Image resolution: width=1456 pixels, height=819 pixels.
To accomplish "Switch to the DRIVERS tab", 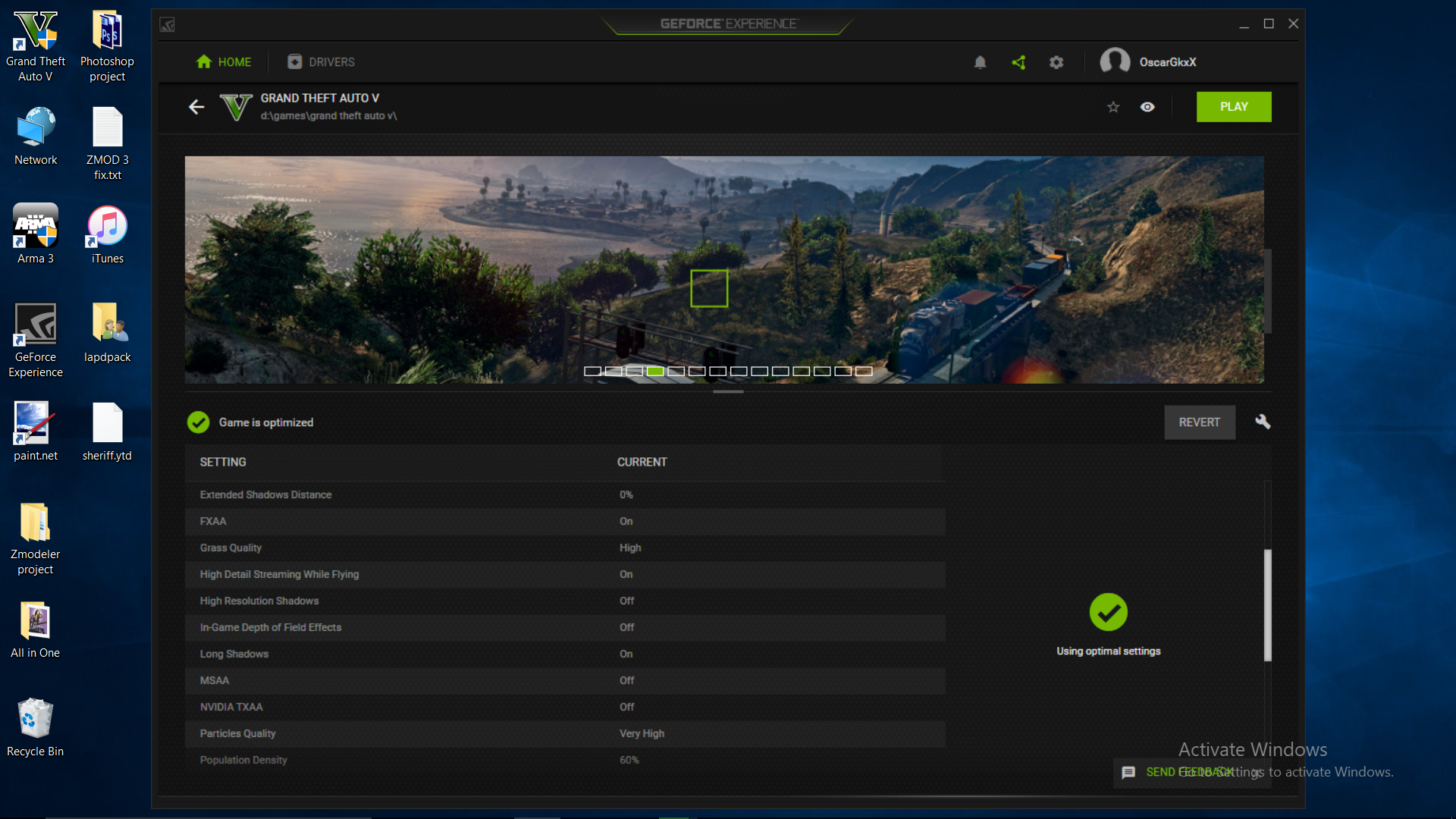I will [322, 62].
